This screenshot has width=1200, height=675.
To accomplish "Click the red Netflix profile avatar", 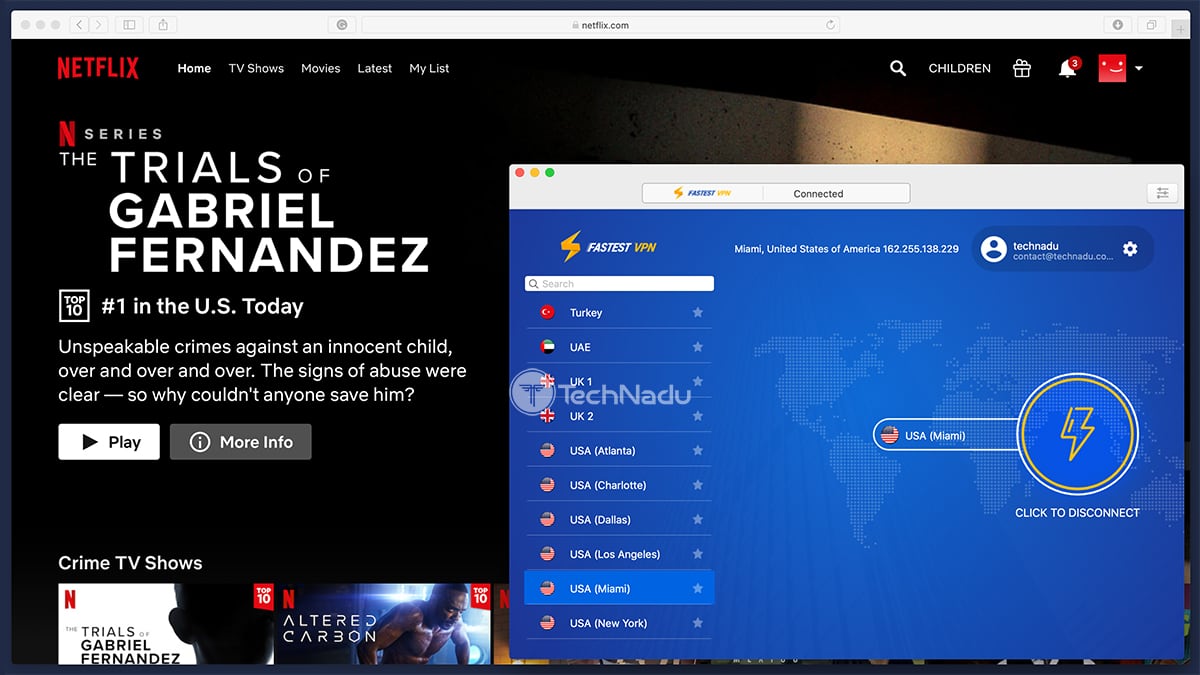I will coord(1112,68).
